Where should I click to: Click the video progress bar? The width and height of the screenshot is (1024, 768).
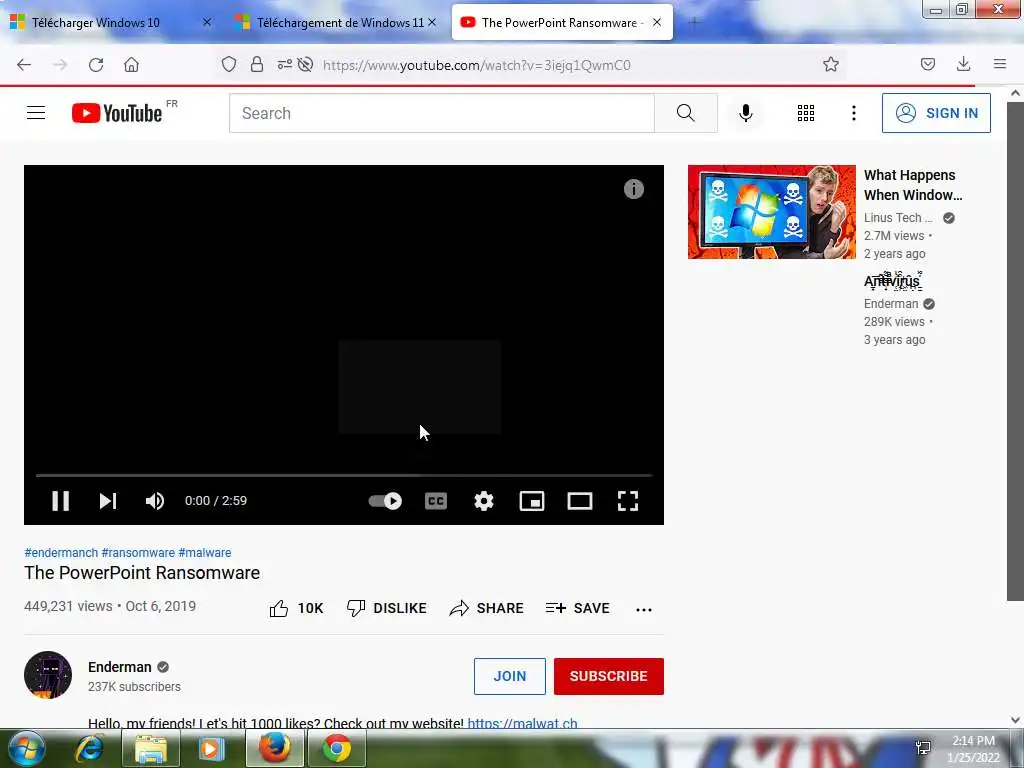344,475
